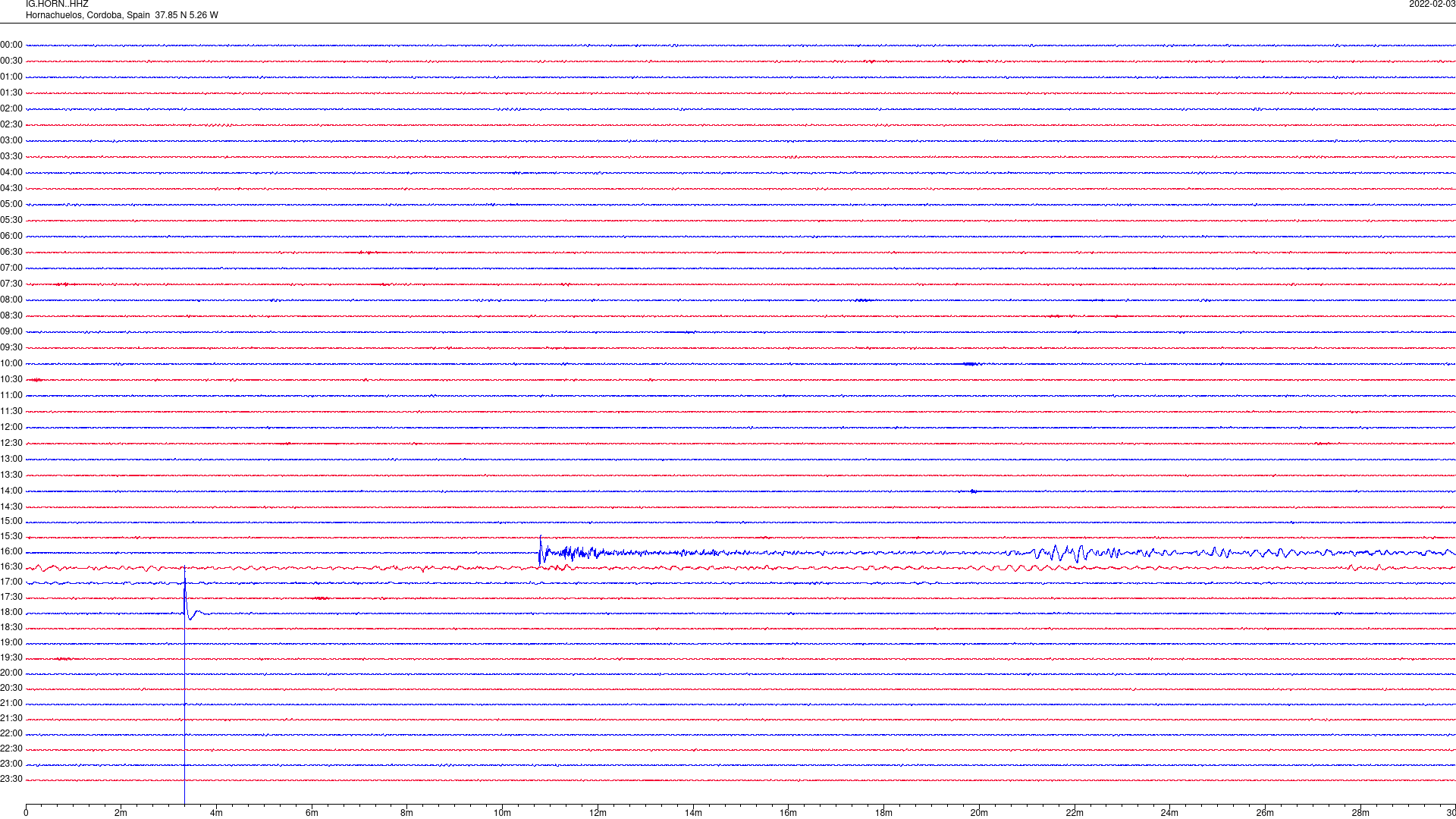The image size is (1456, 819).
Task: Click the 23:30 time row label
Action: [11, 779]
